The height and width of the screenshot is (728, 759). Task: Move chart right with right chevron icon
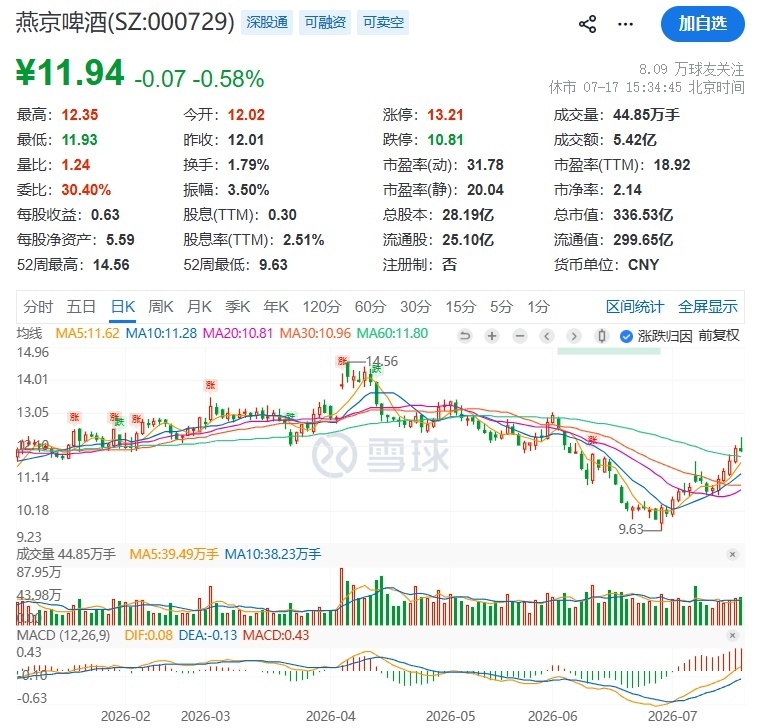point(574,335)
